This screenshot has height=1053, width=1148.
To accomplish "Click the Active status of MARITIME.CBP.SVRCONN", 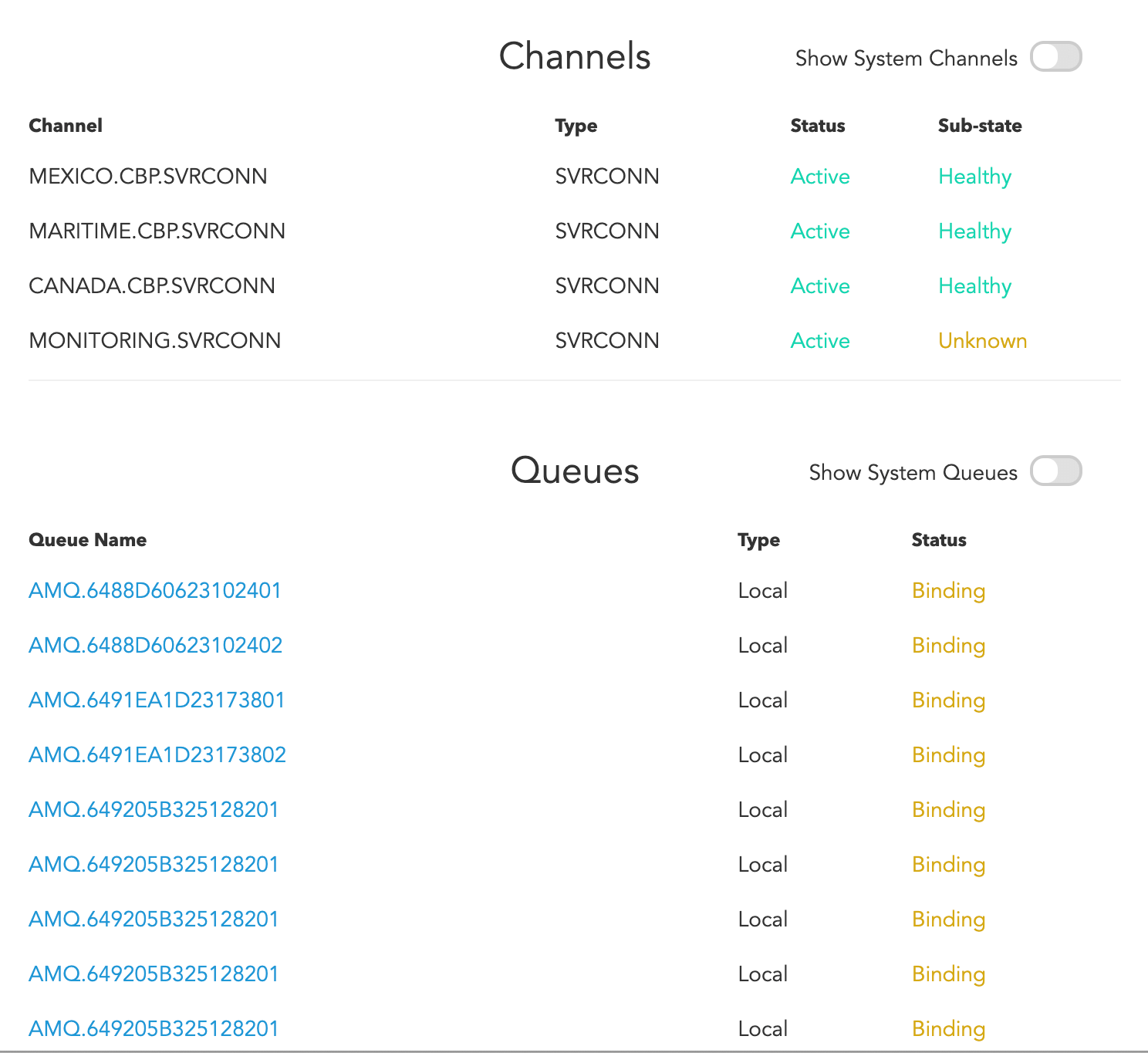I will coord(820,231).
